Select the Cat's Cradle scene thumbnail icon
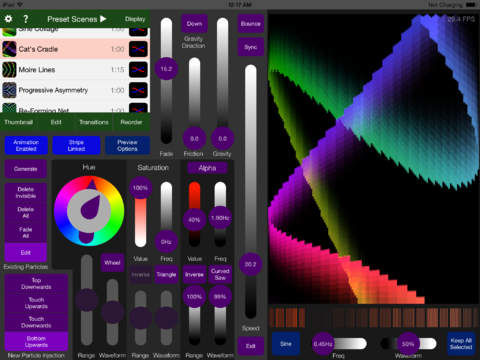This screenshot has width=480, height=360. (x=9, y=49)
